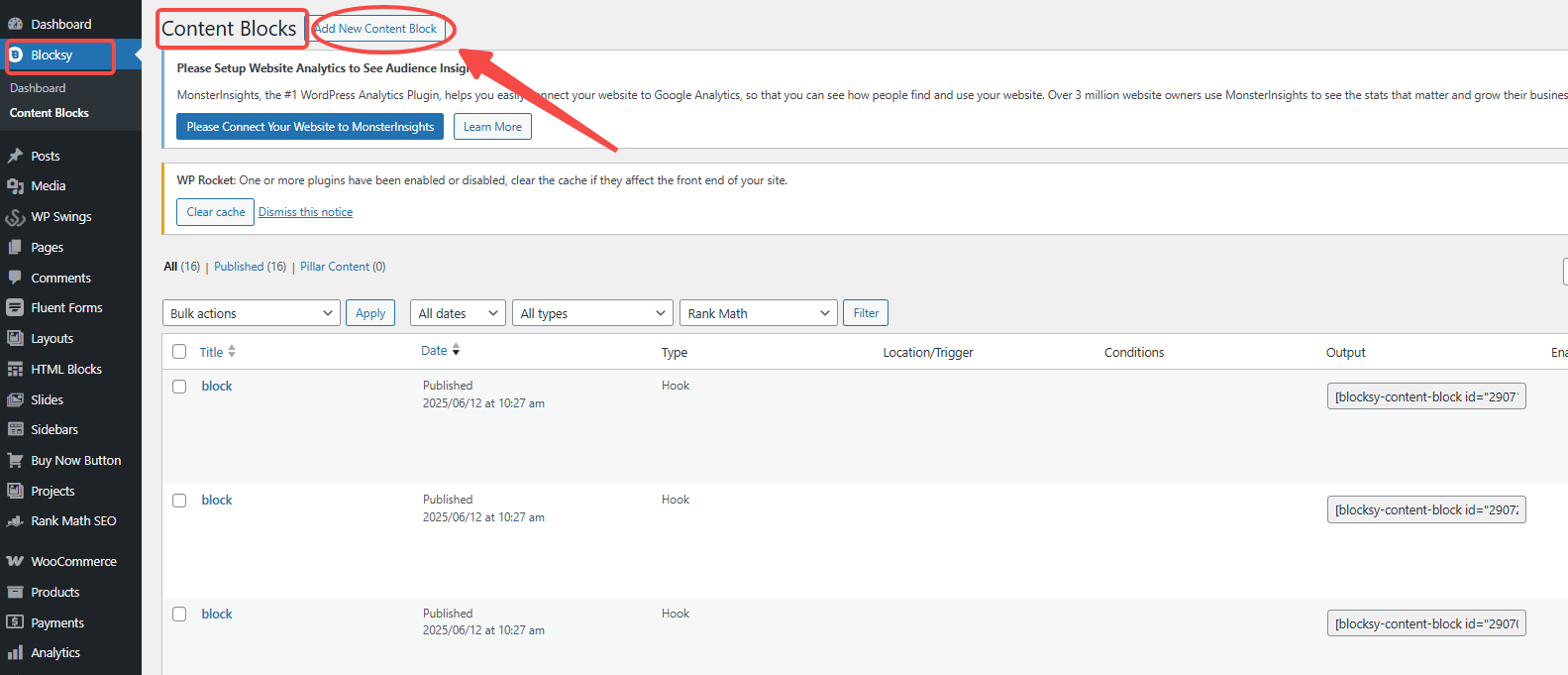The height and width of the screenshot is (675, 1568).
Task: Click the Rank Math SEO icon
Action: 15,521
